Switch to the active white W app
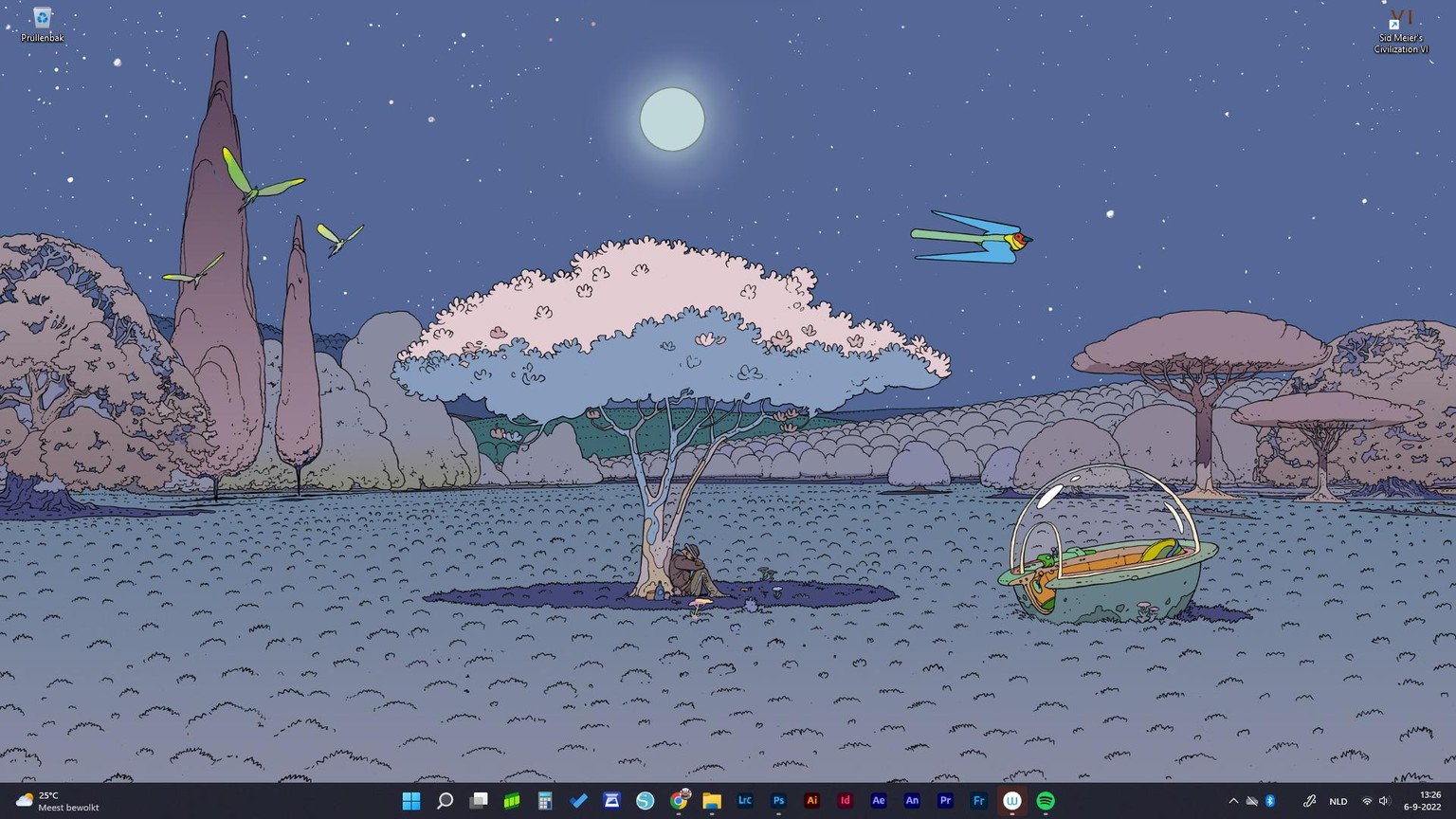Image resolution: width=1456 pixels, height=819 pixels. (x=1012, y=801)
